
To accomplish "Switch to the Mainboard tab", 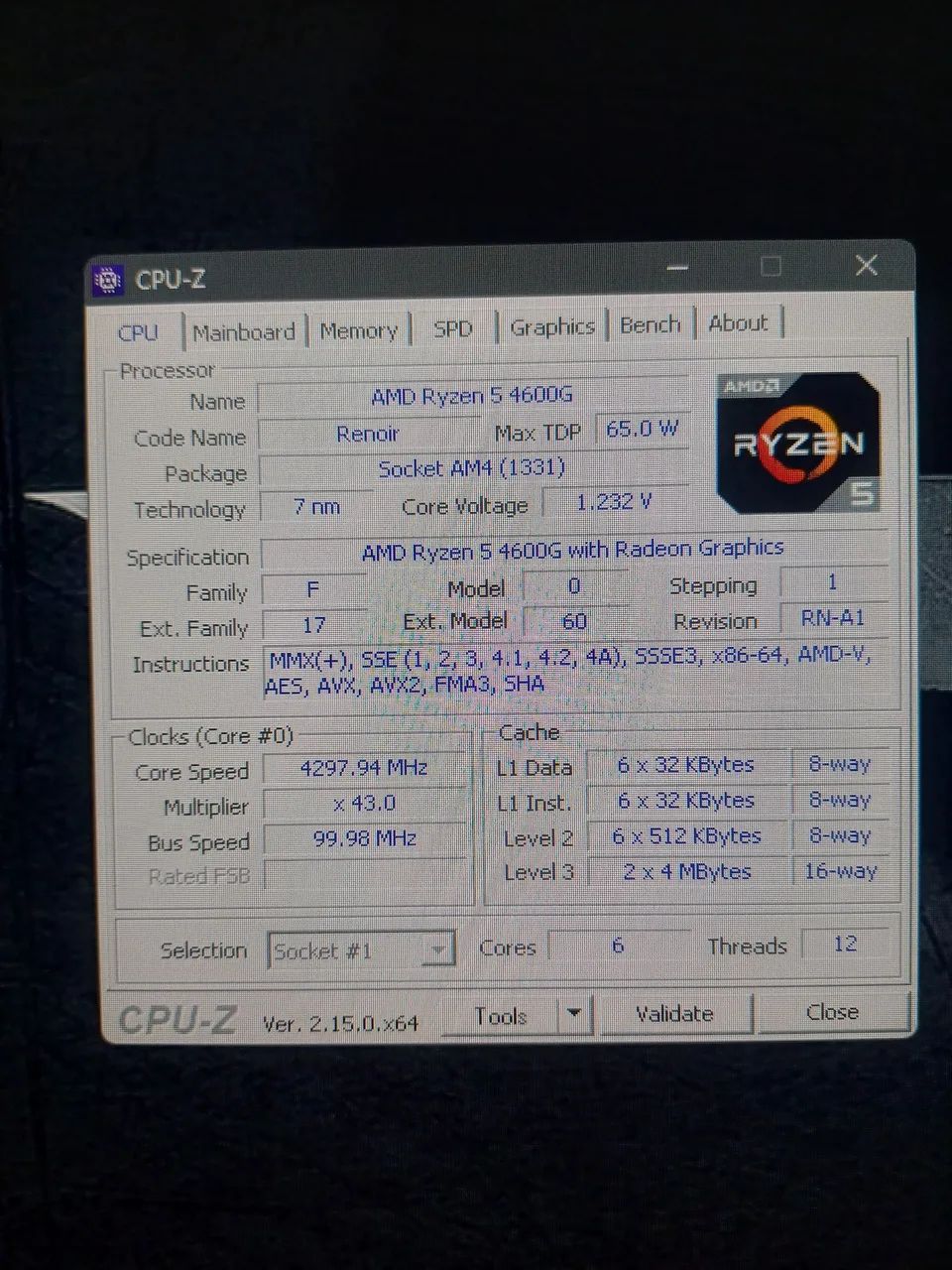I will pyautogui.click(x=244, y=332).
